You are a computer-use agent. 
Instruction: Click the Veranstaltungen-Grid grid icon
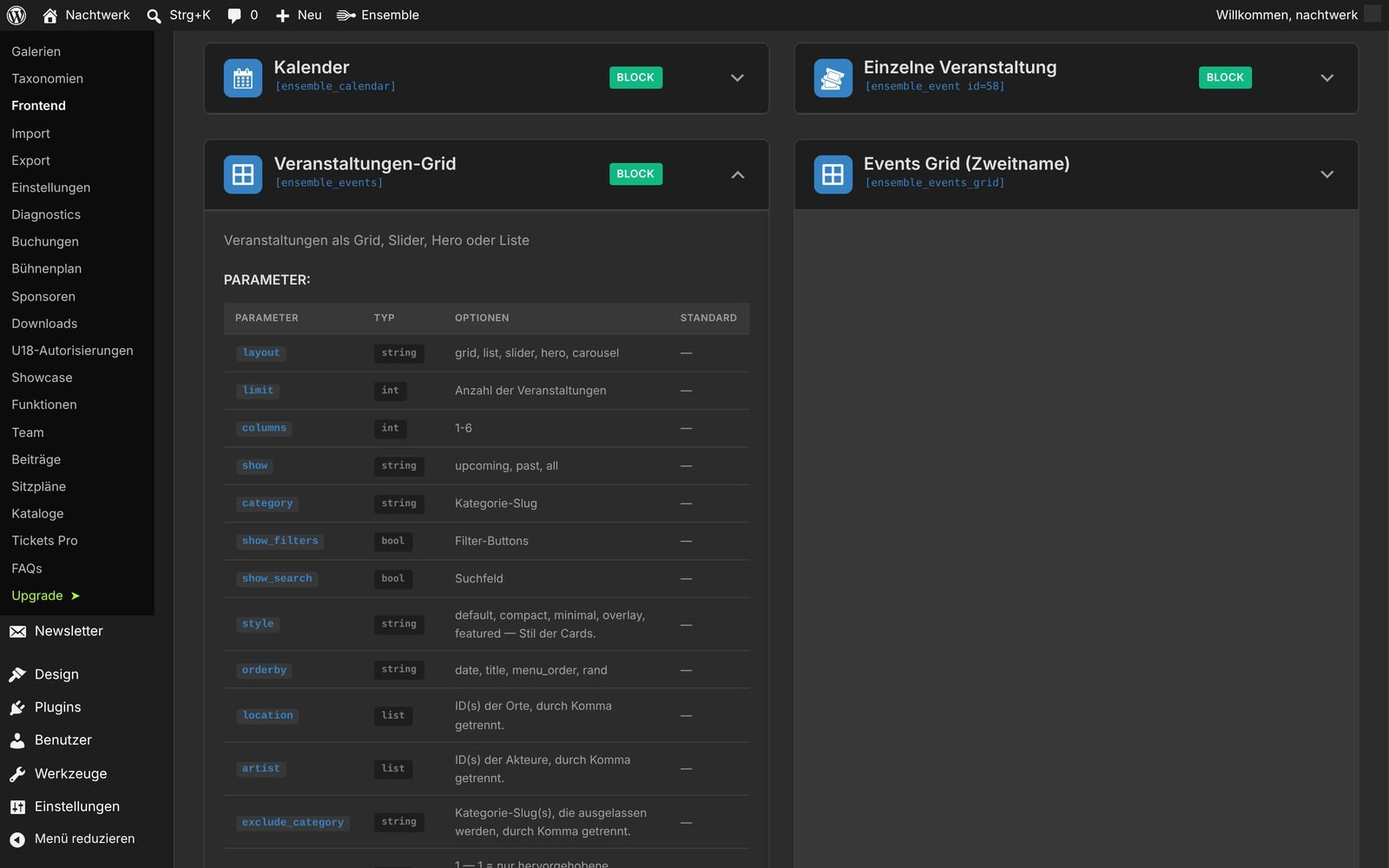[x=243, y=174]
